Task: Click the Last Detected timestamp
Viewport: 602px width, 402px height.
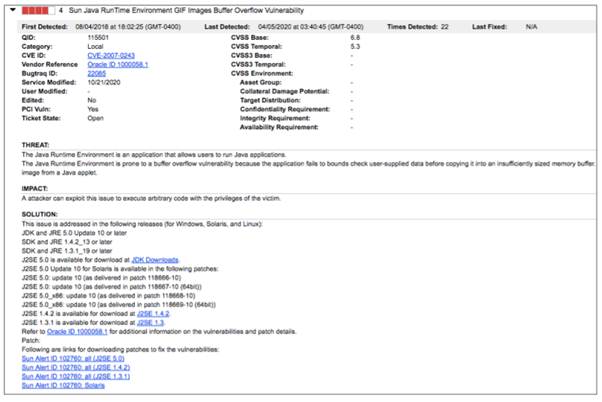Action: (311, 27)
